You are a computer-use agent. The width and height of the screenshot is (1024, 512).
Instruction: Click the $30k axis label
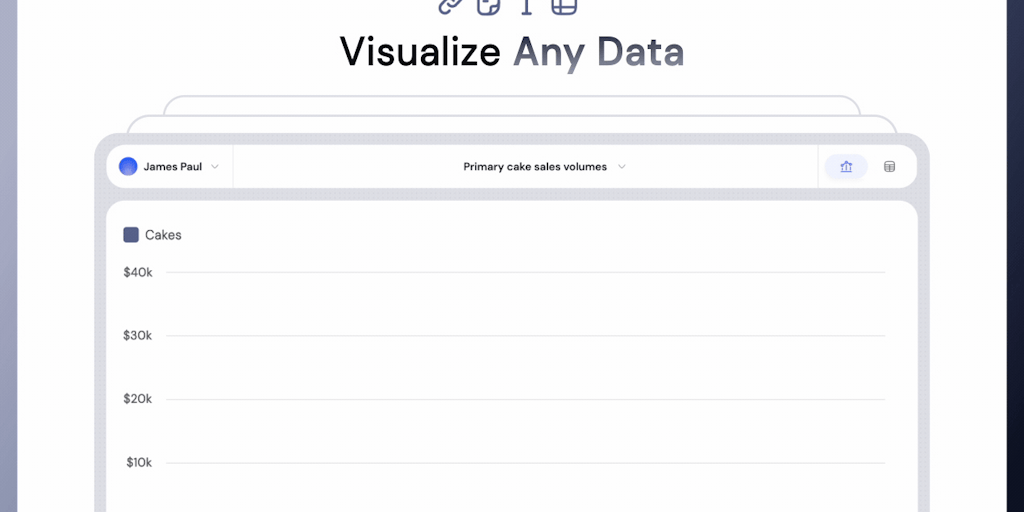138,335
